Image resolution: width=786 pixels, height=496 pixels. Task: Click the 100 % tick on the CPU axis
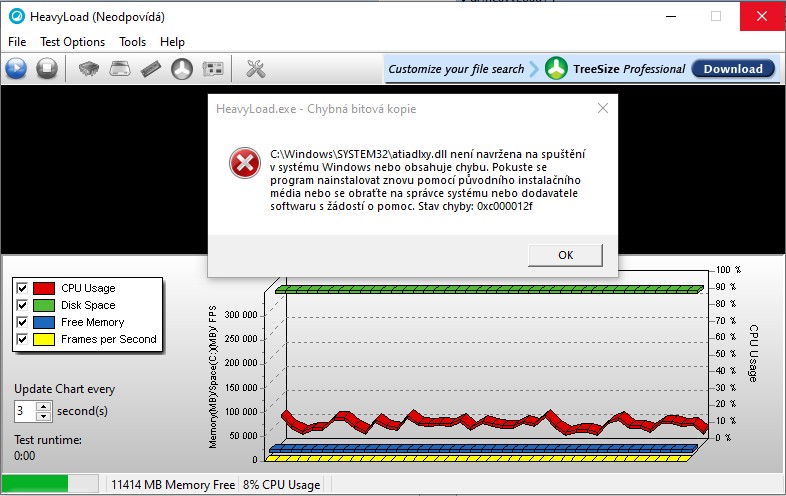tap(728, 270)
